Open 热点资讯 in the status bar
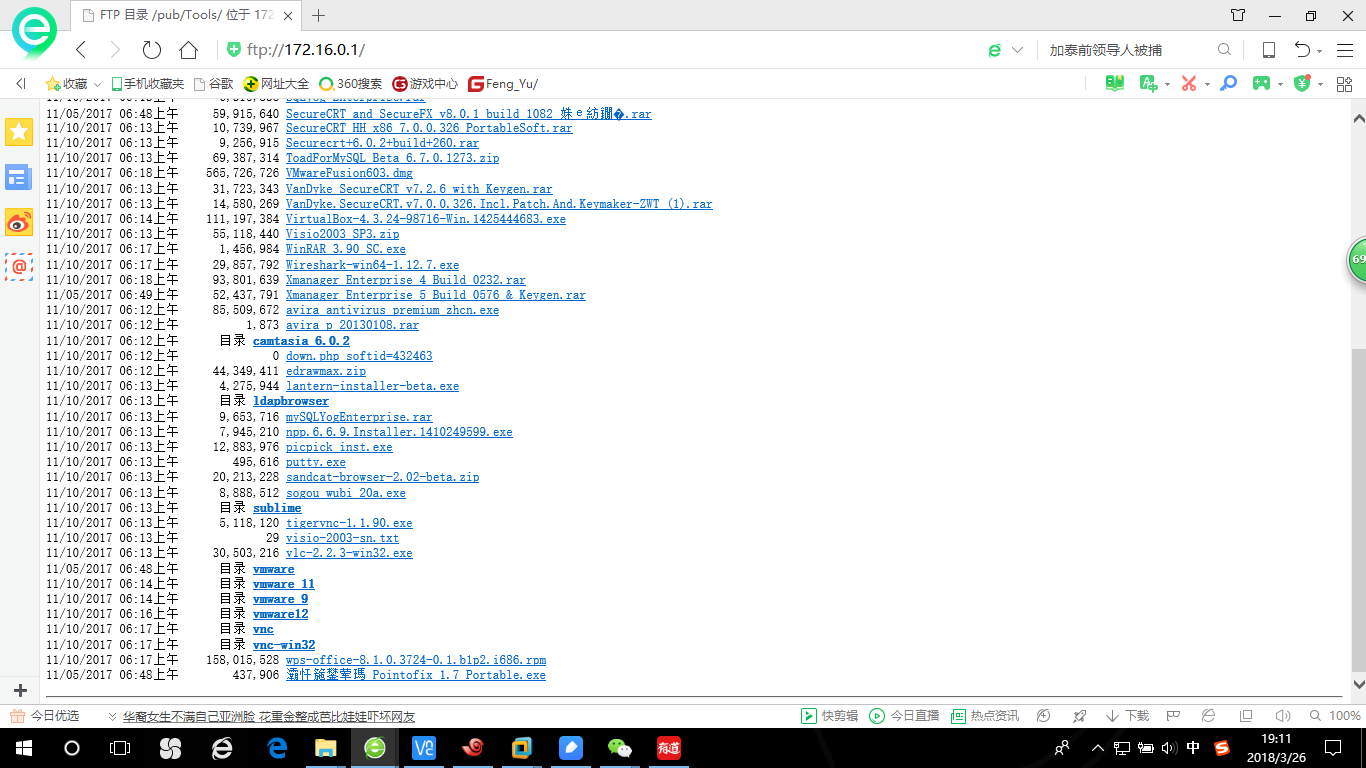The width and height of the screenshot is (1366, 768). point(984,716)
